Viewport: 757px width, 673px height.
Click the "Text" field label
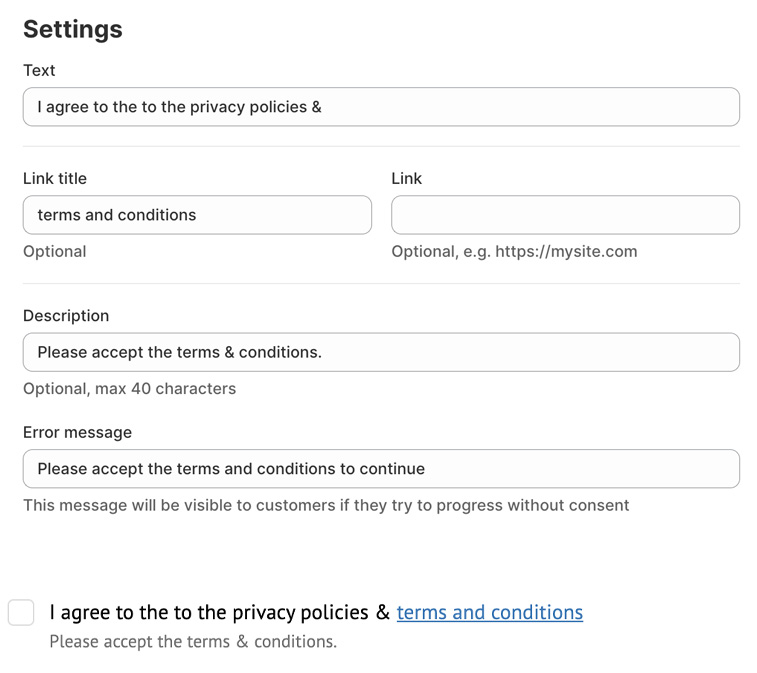click(39, 70)
